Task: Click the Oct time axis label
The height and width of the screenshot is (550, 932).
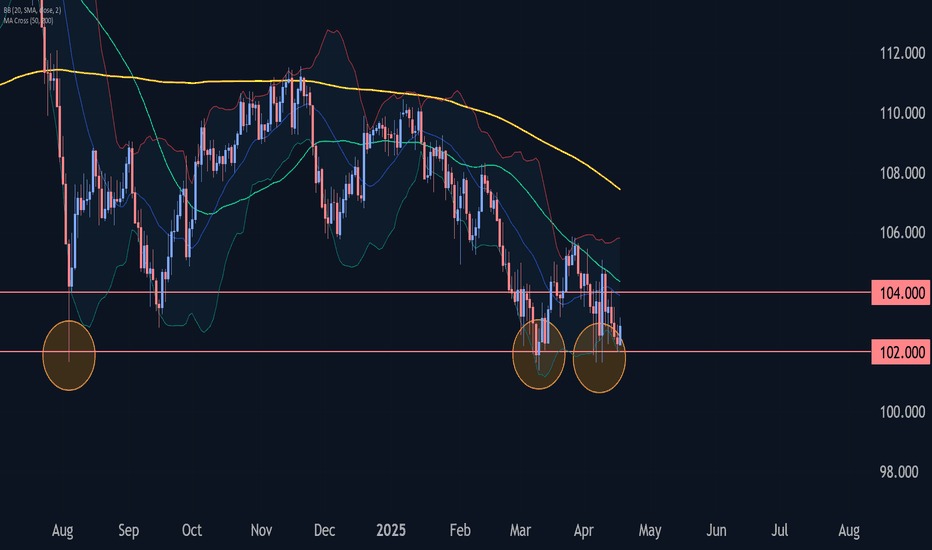Action: pos(191,530)
